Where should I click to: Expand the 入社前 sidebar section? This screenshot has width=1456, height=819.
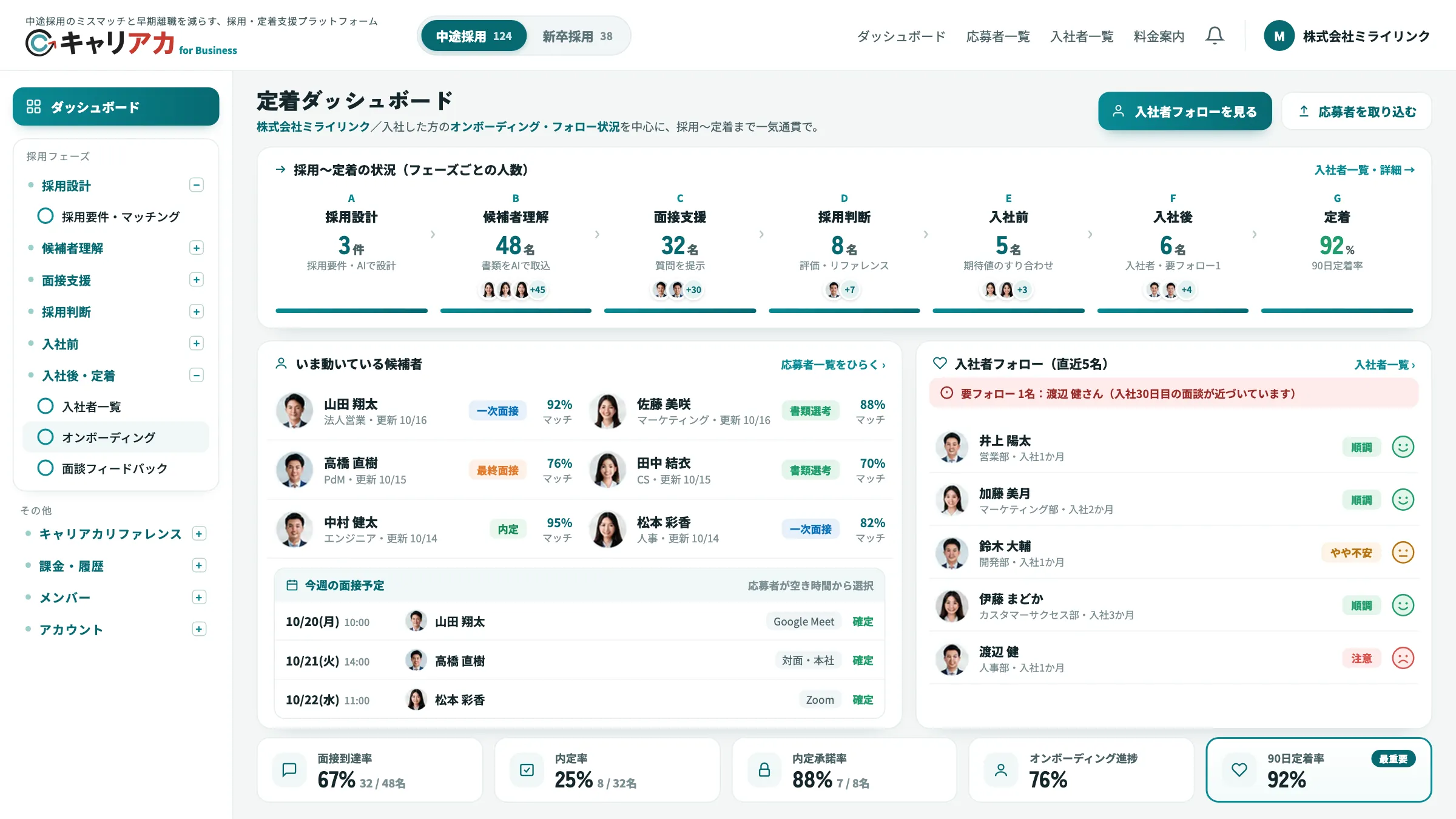pos(196,343)
